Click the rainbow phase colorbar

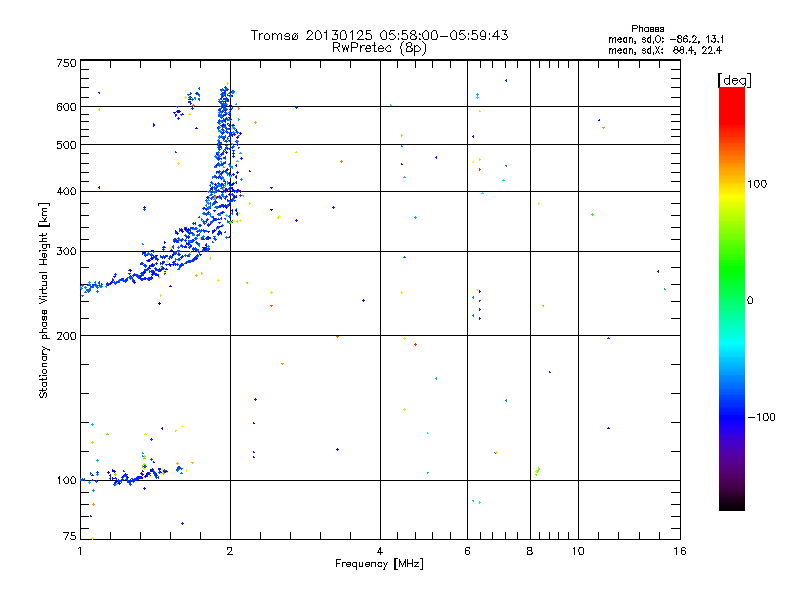point(732,298)
